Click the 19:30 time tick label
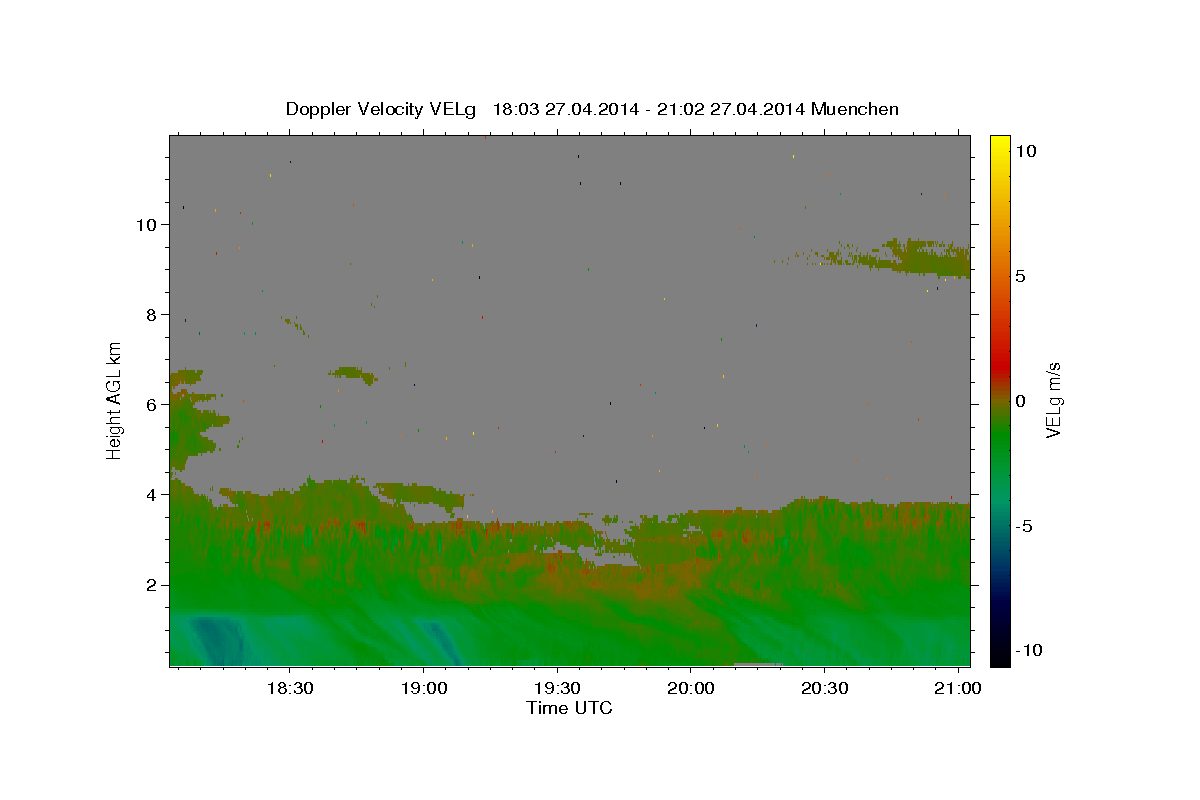The width and height of the screenshot is (1200, 800). pos(557,689)
